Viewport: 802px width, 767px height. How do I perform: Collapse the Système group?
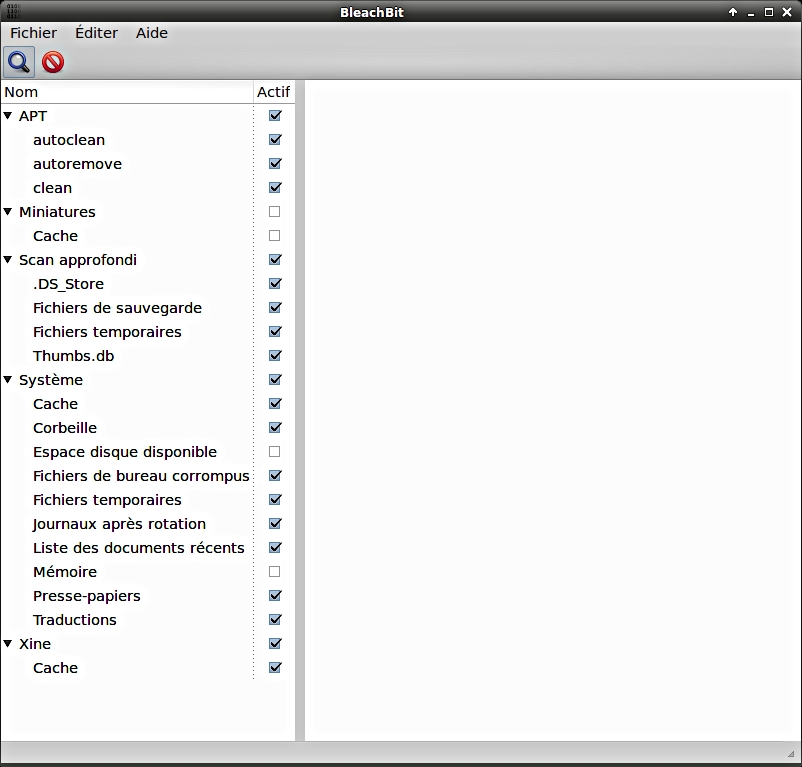pyautogui.click(x=8, y=379)
